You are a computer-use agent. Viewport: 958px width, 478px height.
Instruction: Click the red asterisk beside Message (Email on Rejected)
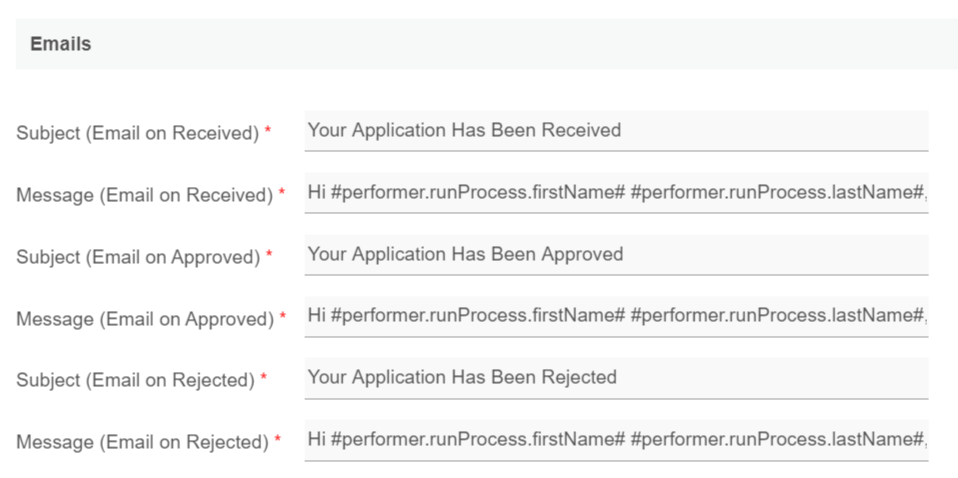(x=277, y=440)
